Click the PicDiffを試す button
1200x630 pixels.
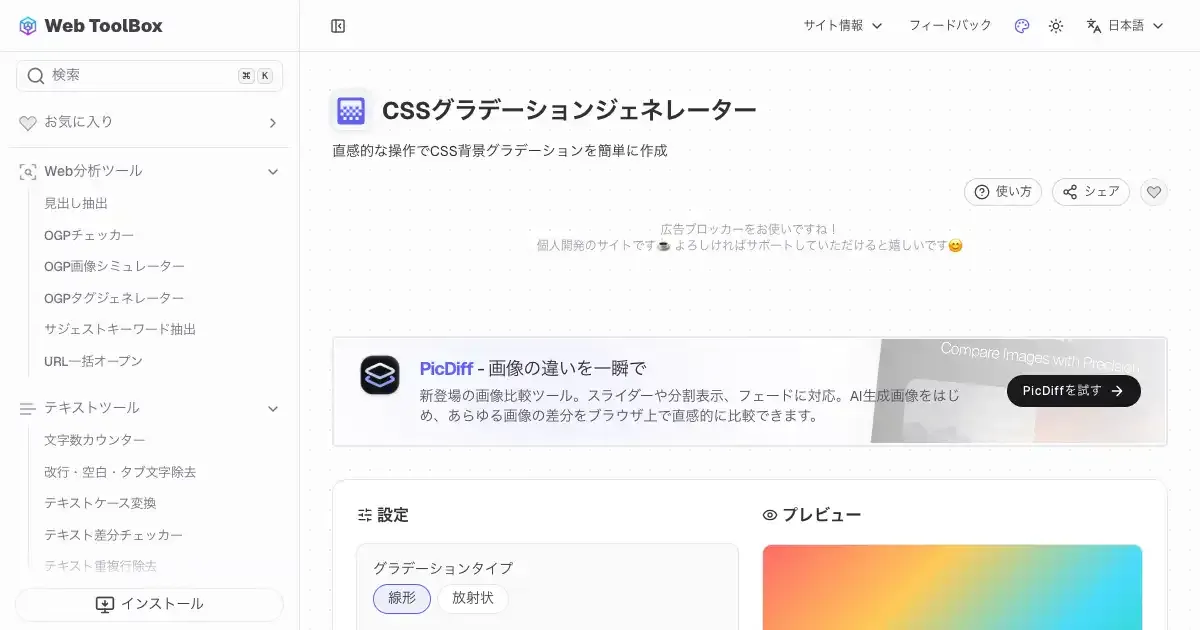[1074, 391]
